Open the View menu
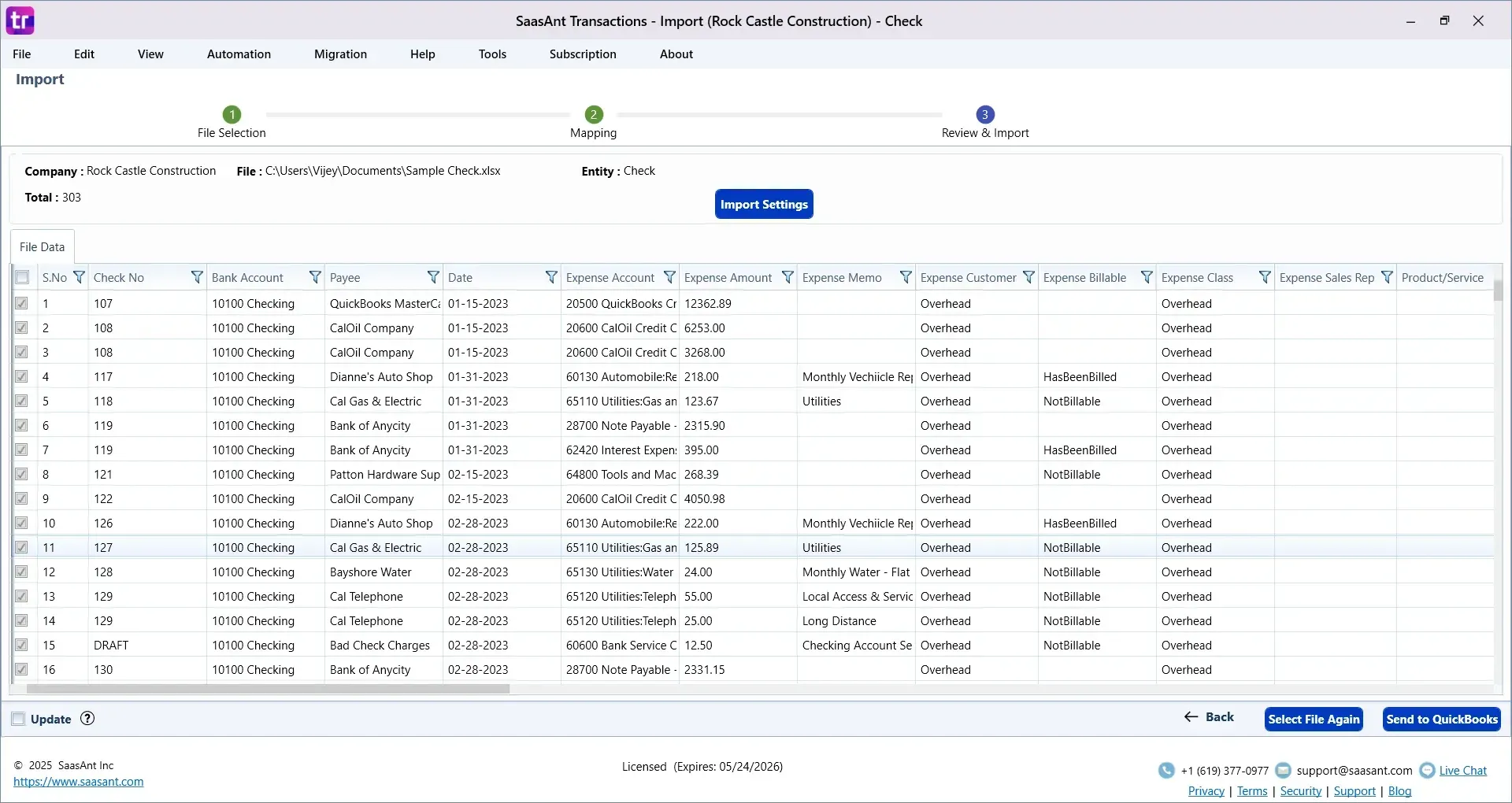Viewport: 1512px width, 803px height. tap(150, 54)
